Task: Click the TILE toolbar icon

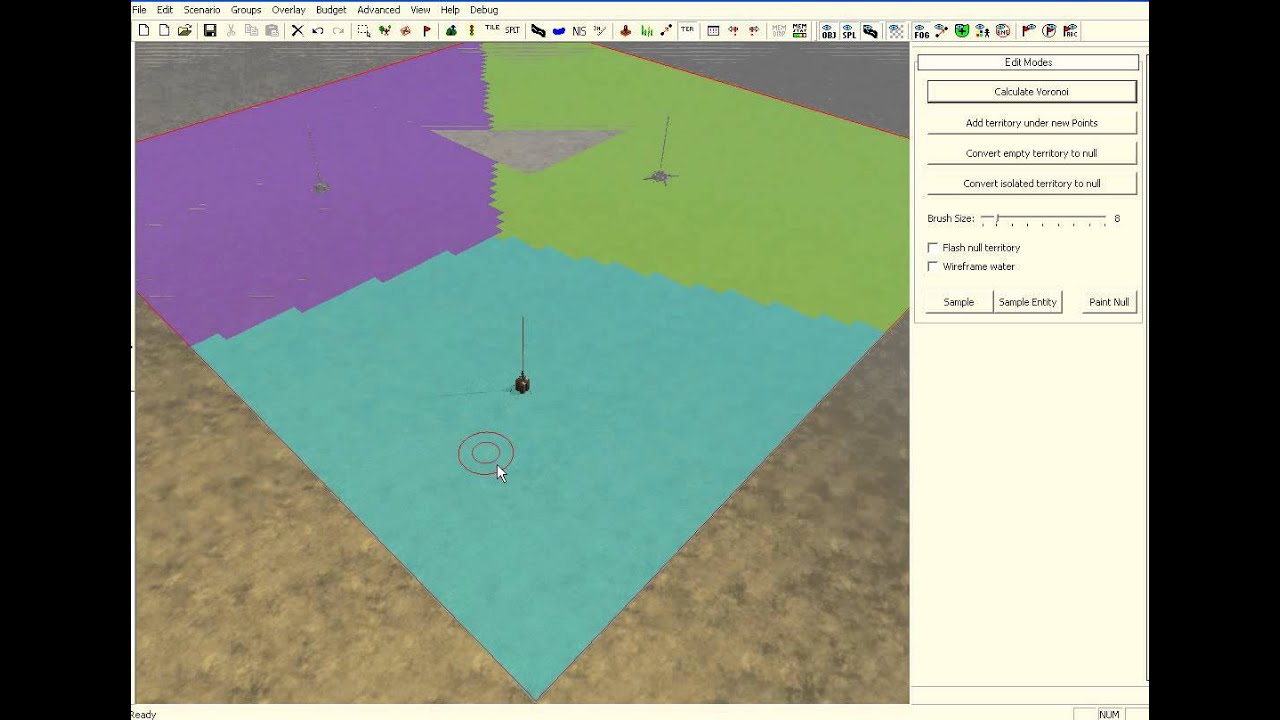Action: click(x=492, y=30)
